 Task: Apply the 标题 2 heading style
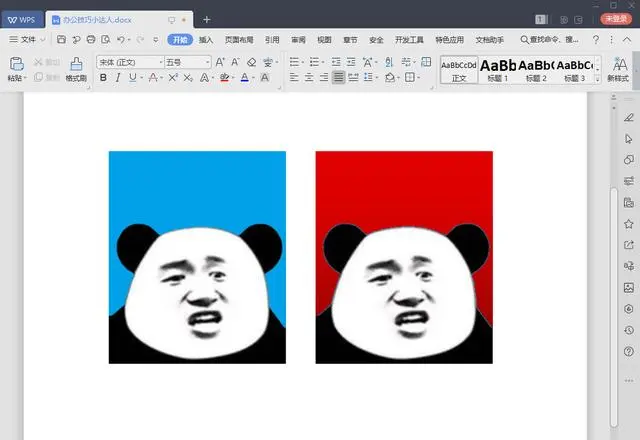click(536, 69)
